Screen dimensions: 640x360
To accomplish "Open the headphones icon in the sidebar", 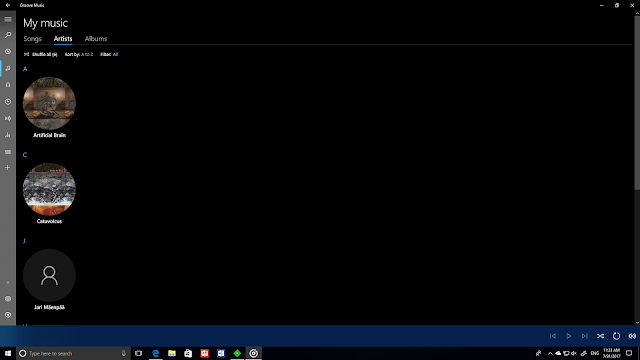I will [x=8, y=85].
